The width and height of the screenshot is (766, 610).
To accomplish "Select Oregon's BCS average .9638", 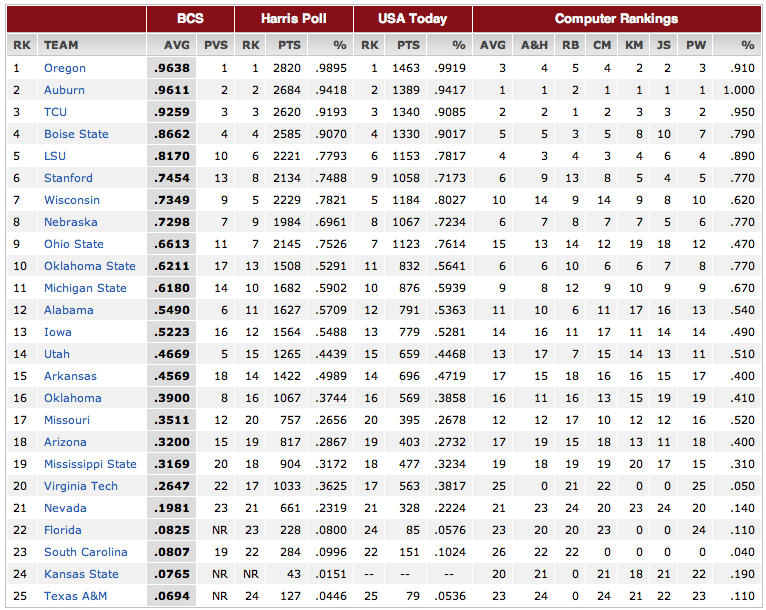I will 172,68.
